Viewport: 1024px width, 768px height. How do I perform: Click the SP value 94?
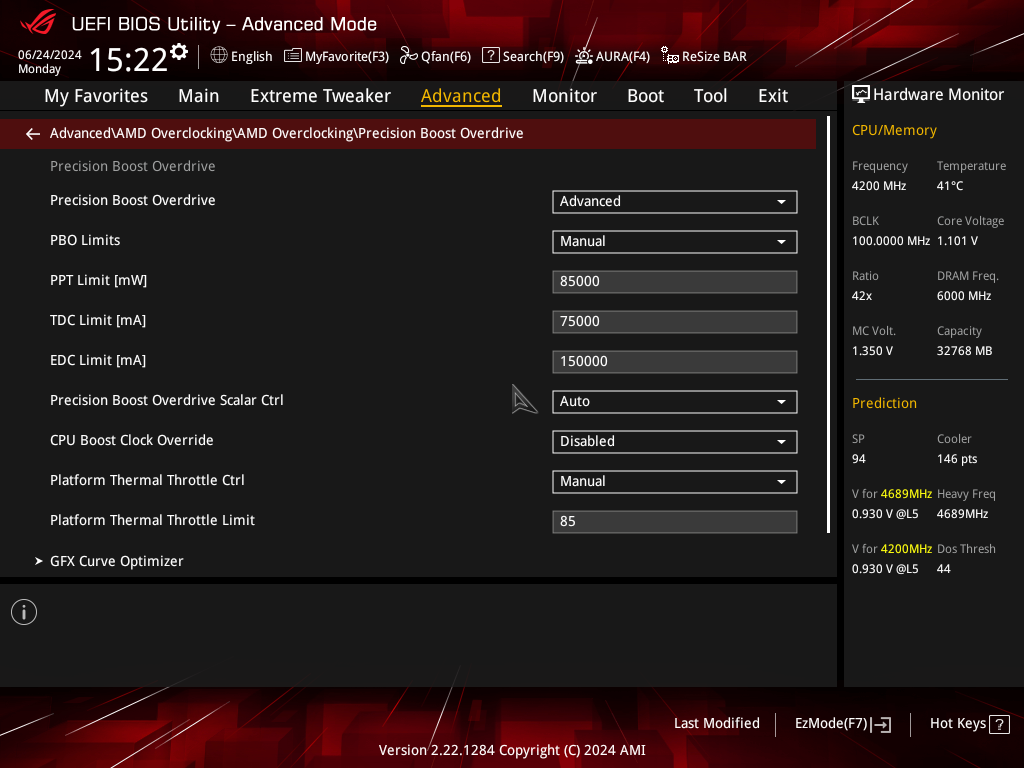point(859,458)
